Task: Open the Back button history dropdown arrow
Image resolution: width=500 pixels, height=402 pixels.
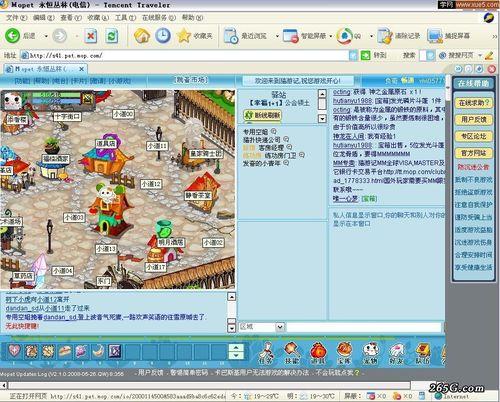Action: coord(46,36)
